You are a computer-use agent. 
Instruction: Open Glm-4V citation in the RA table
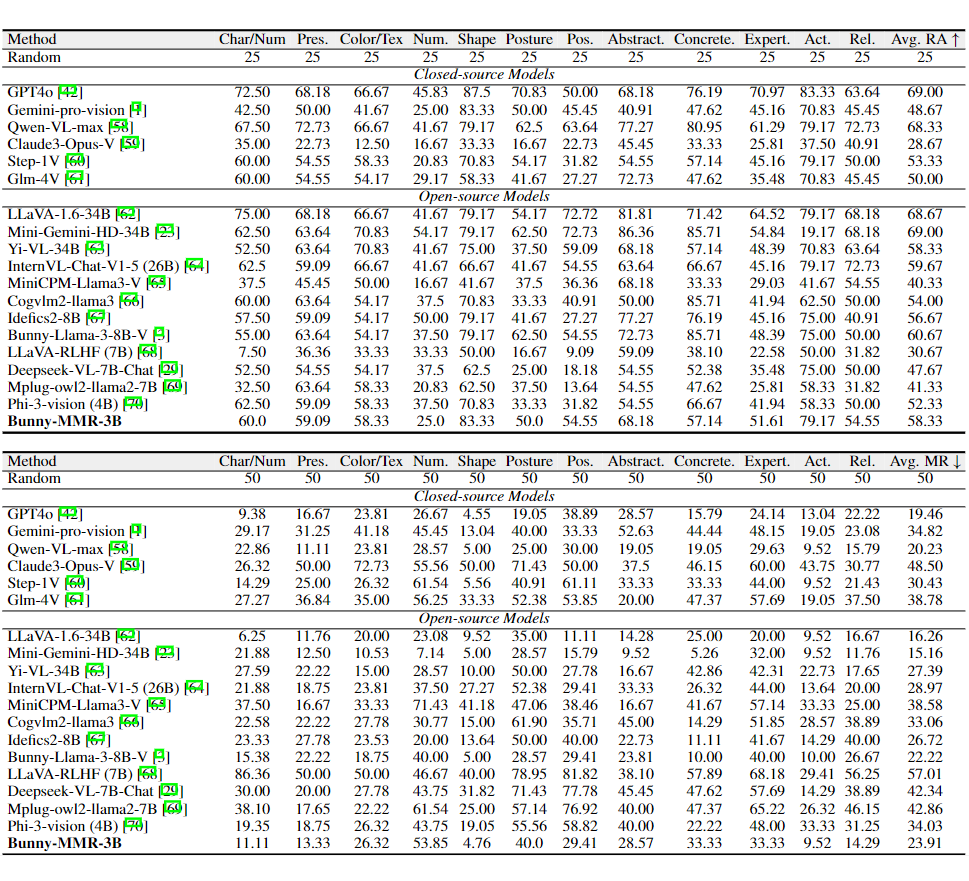pos(77,179)
